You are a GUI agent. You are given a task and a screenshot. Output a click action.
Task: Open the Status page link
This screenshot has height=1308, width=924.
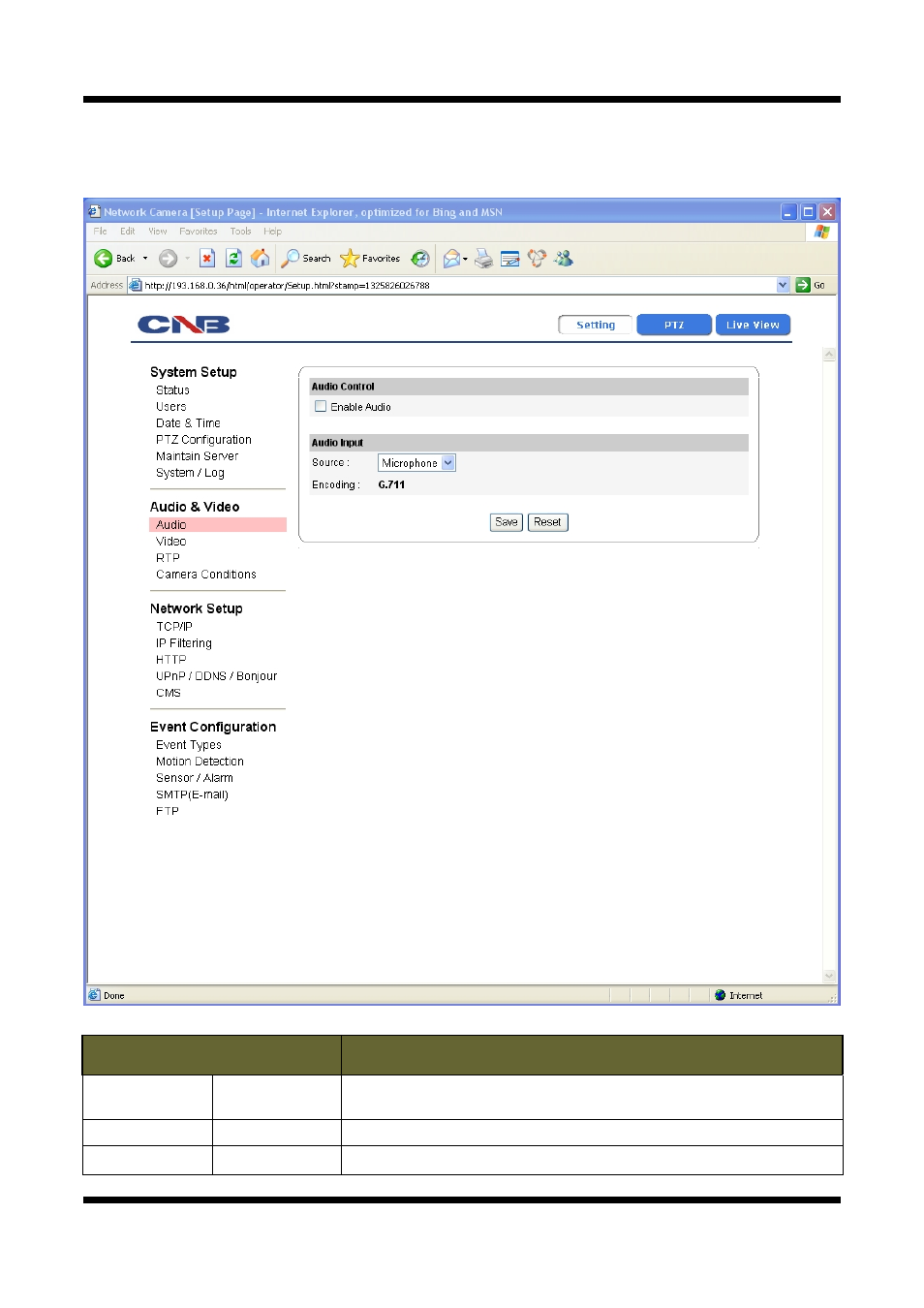(x=172, y=390)
